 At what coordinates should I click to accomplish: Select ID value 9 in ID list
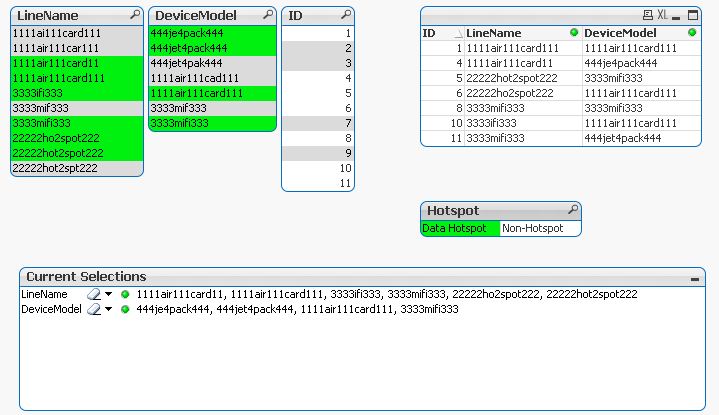(318, 153)
